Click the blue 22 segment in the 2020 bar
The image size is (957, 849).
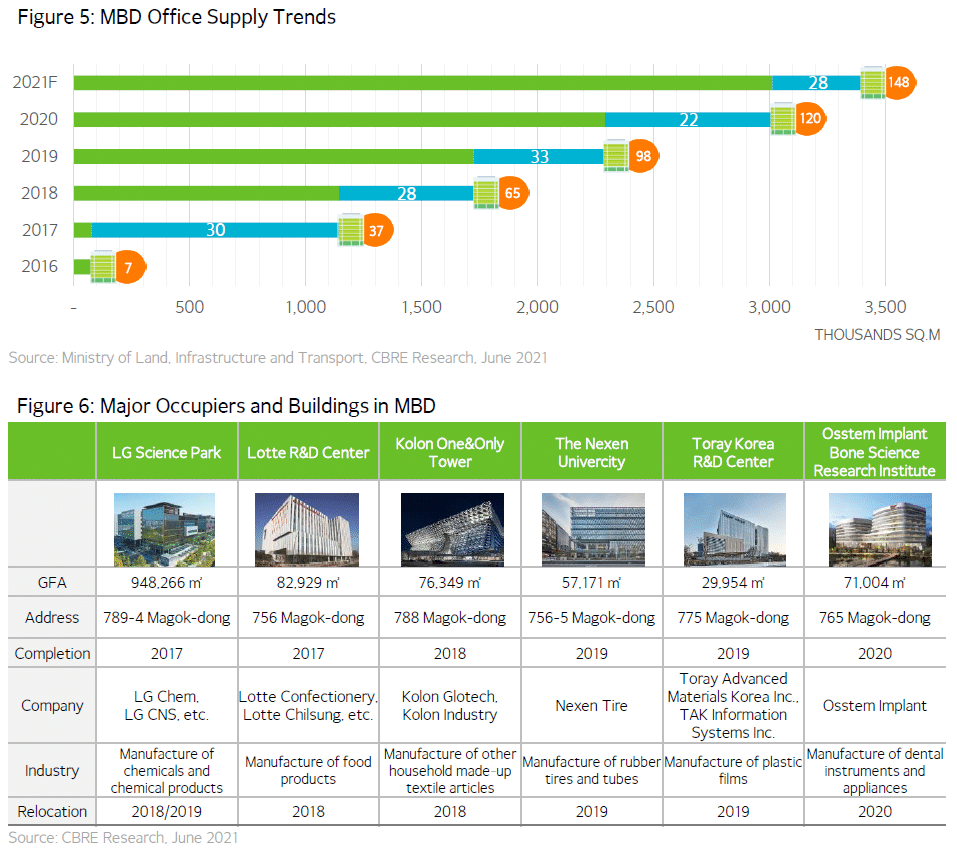click(x=688, y=120)
